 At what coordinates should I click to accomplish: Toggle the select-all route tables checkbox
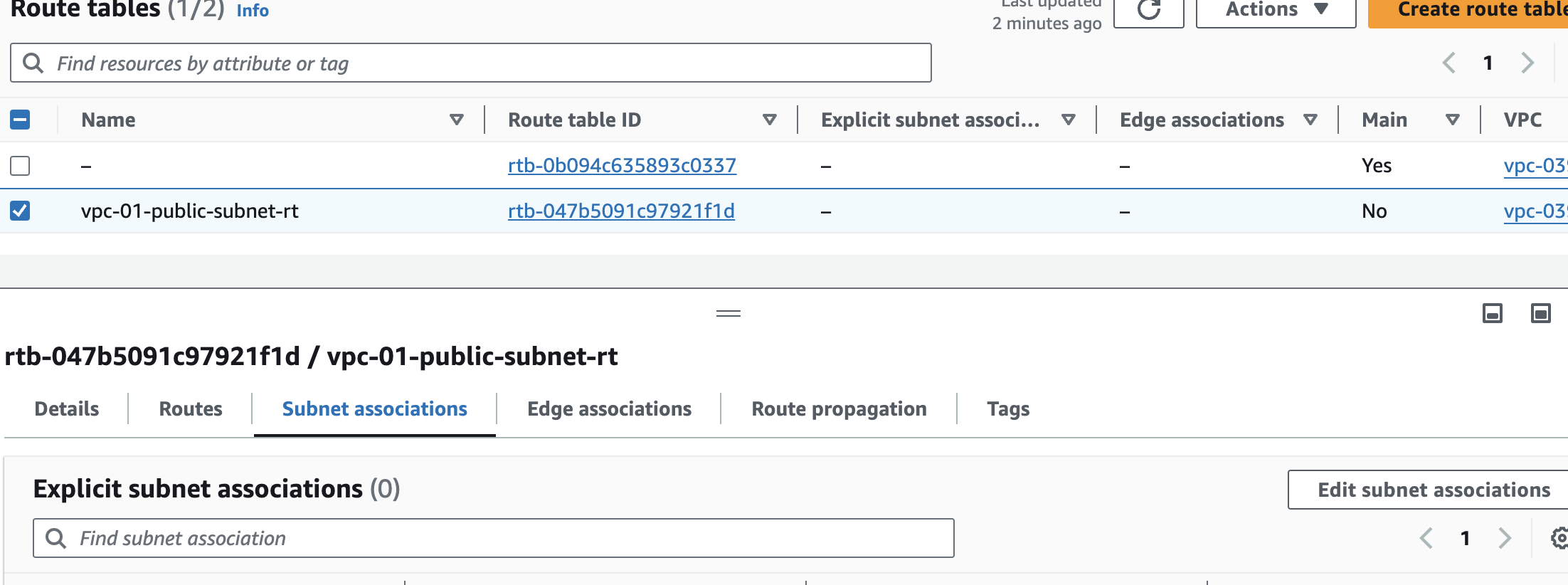point(20,120)
